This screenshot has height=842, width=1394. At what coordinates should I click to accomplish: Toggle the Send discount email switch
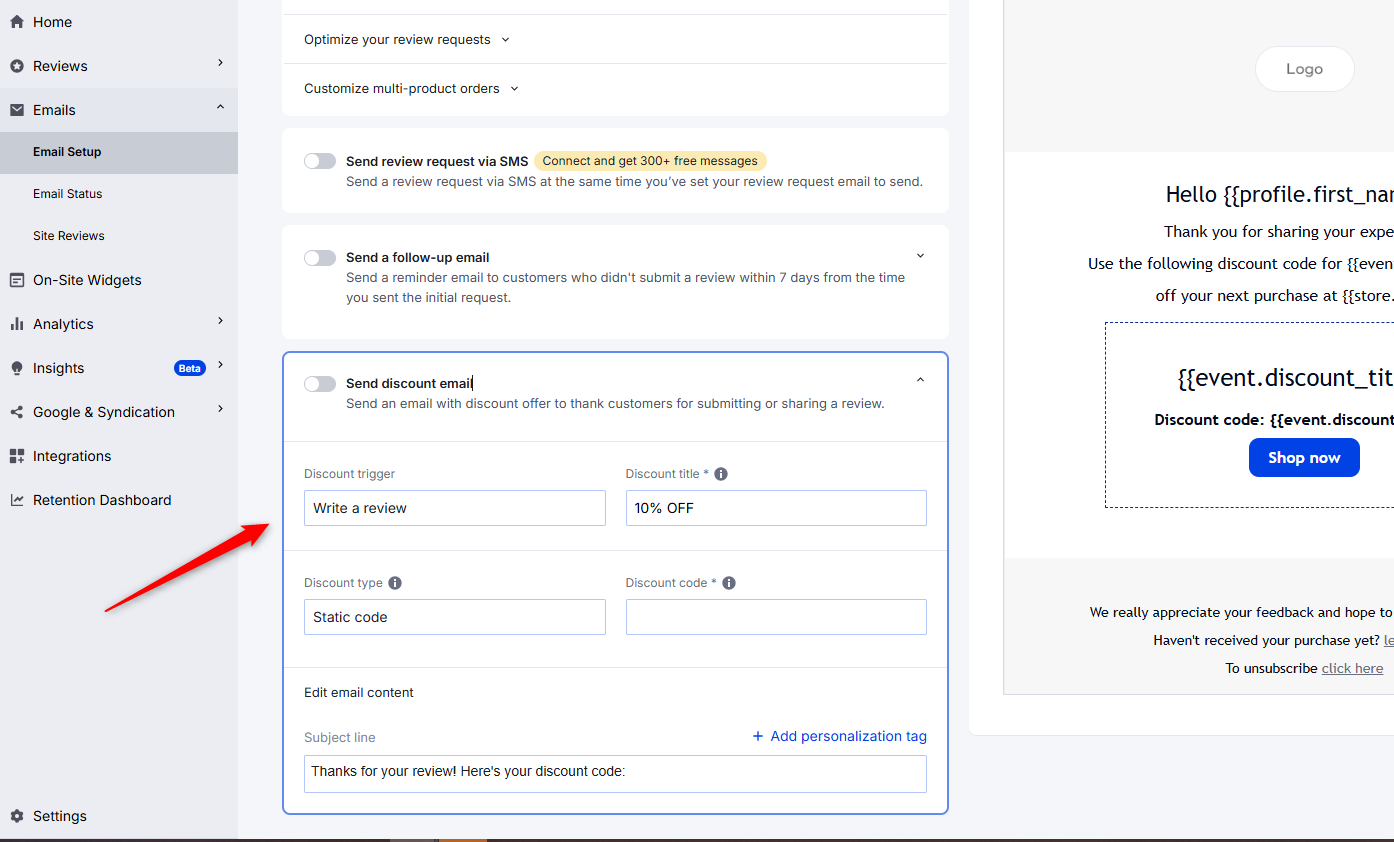pos(320,384)
